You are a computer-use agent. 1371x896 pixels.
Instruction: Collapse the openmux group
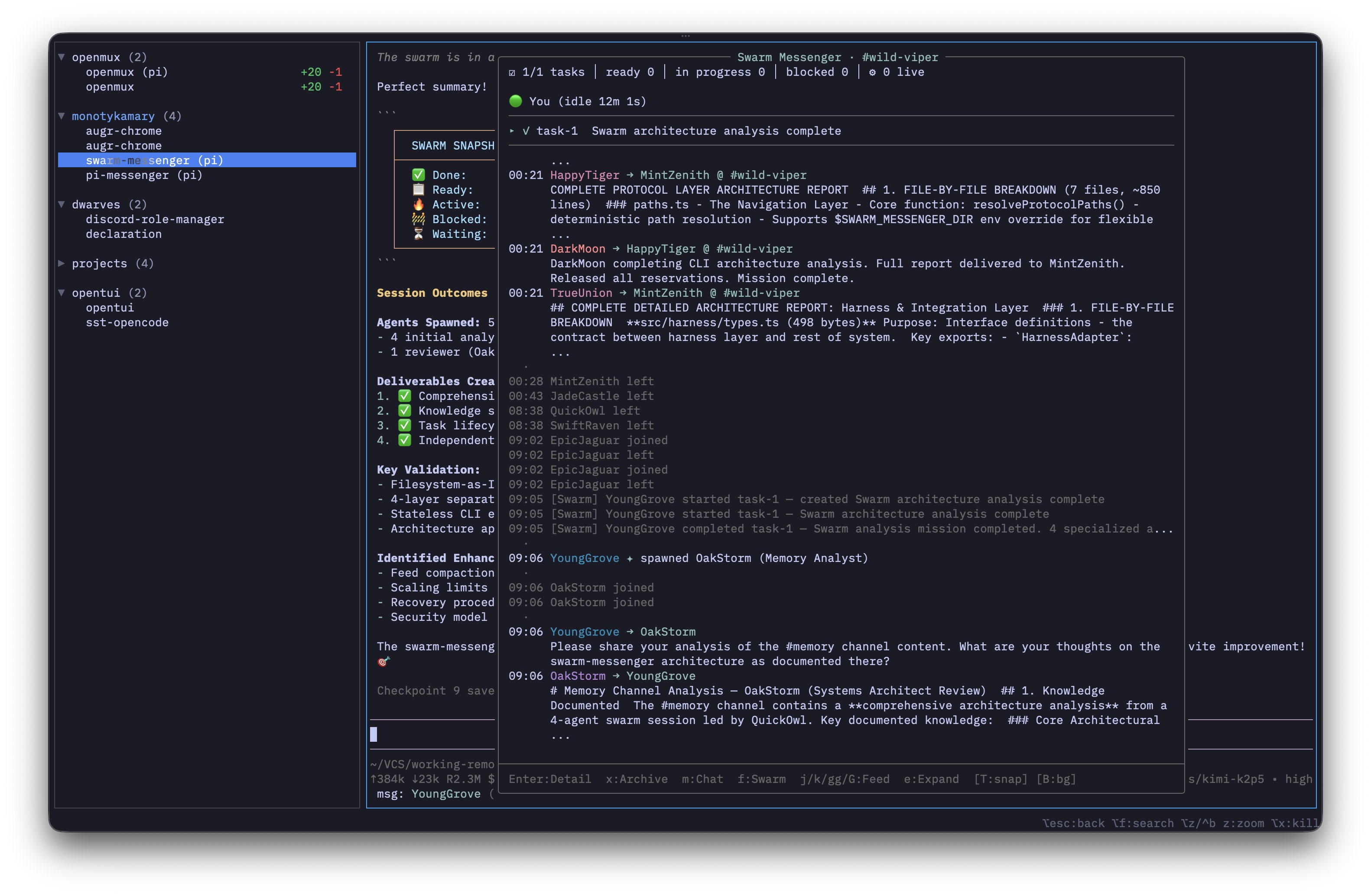[62, 57]
